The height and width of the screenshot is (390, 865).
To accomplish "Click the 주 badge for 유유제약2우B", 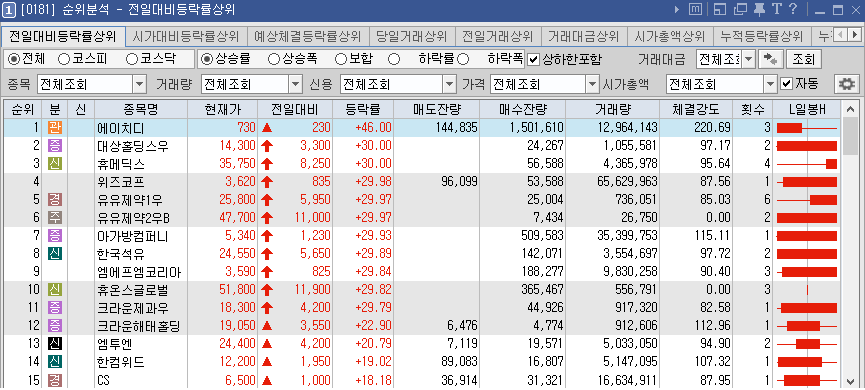I will coord(55,217).
